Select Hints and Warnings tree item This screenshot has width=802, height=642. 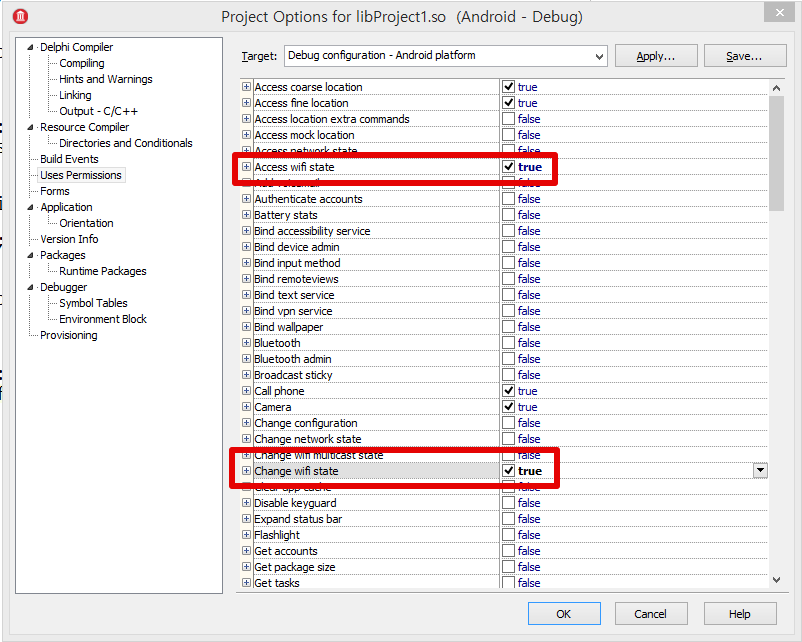tap(106, 79)
